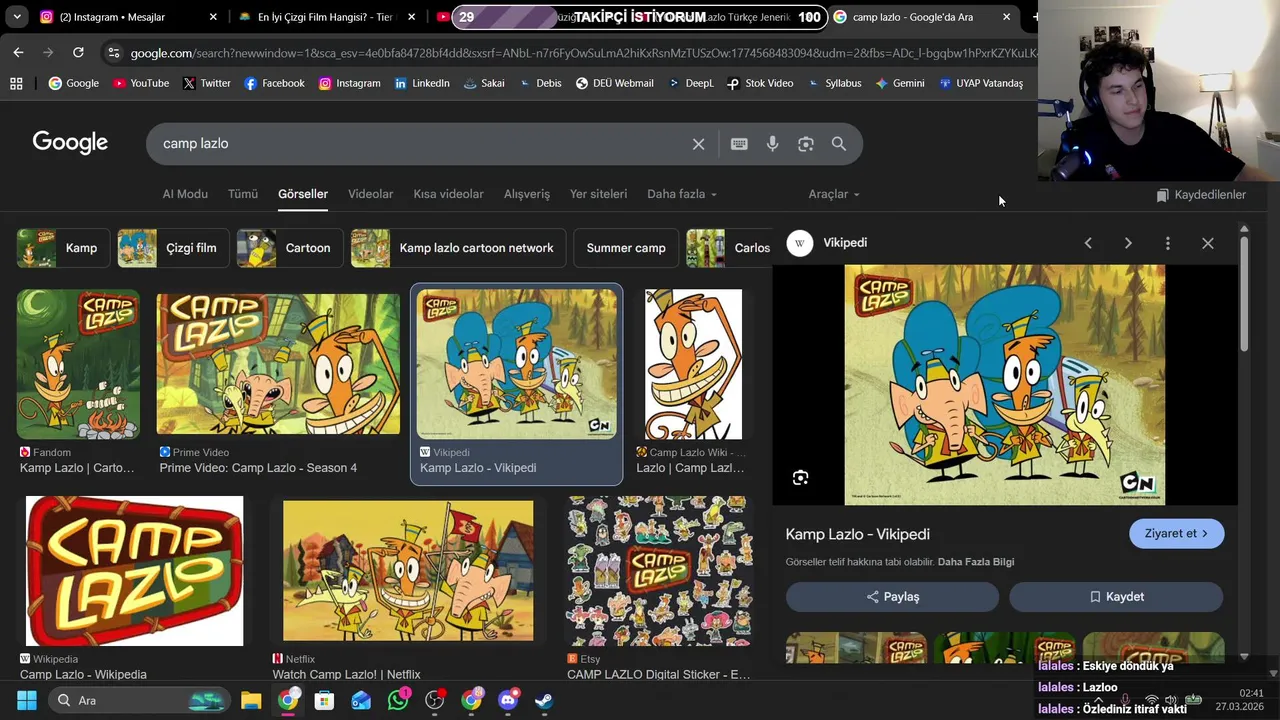1280x720 pixels.
Task: Open the YouTube bookmark
Action: [x=141, y=83]
